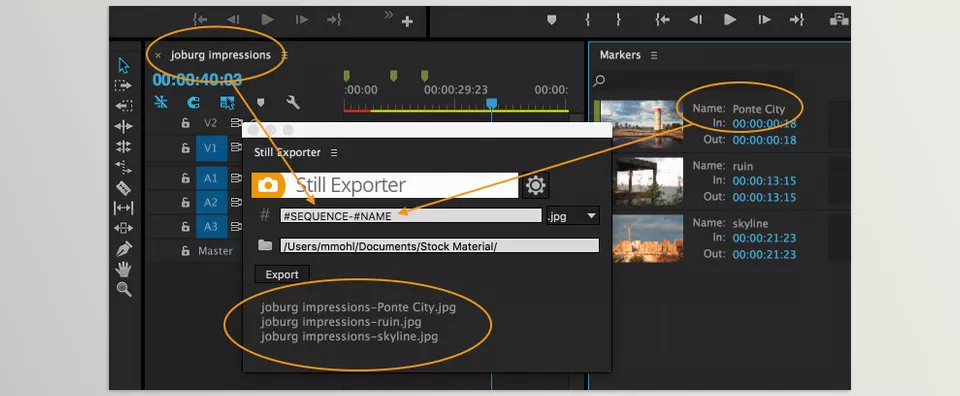Click first green marker on timeline ruler
The image size is (960, 396).
coord(347,76)
